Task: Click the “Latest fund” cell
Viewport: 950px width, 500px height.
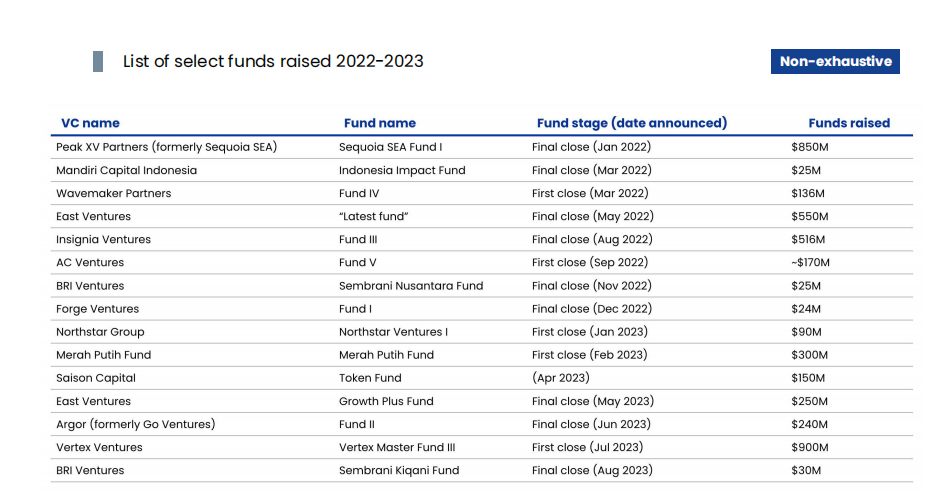Action: [374, 216]
